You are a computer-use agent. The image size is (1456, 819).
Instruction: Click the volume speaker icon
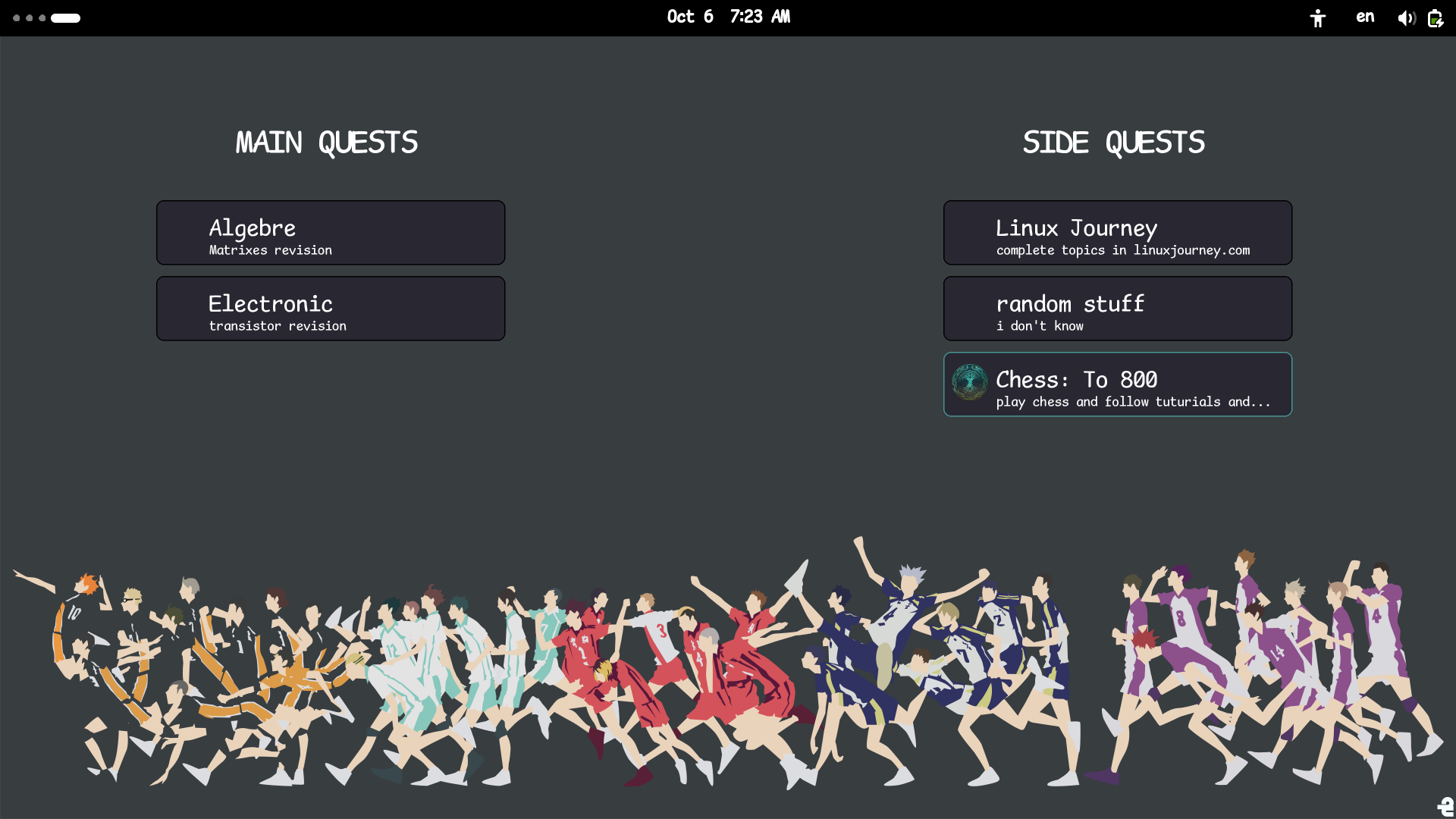coord(1406,18)
